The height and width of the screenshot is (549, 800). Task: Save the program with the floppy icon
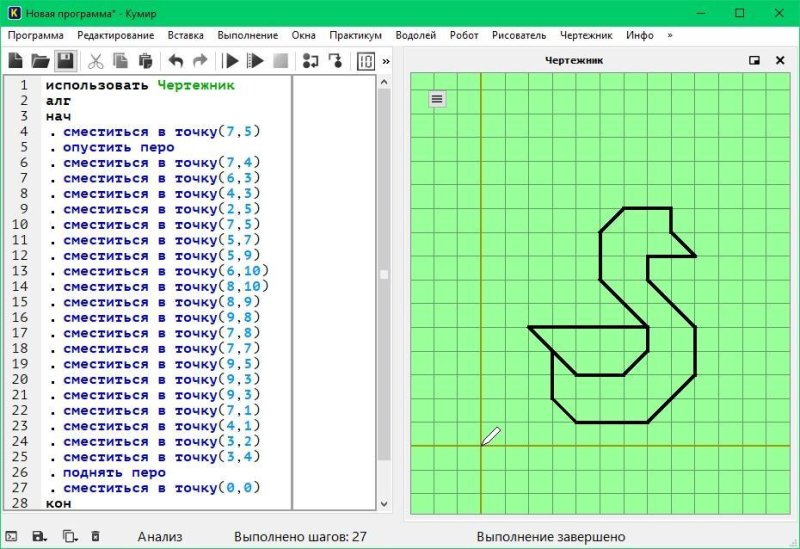point(65,61)
